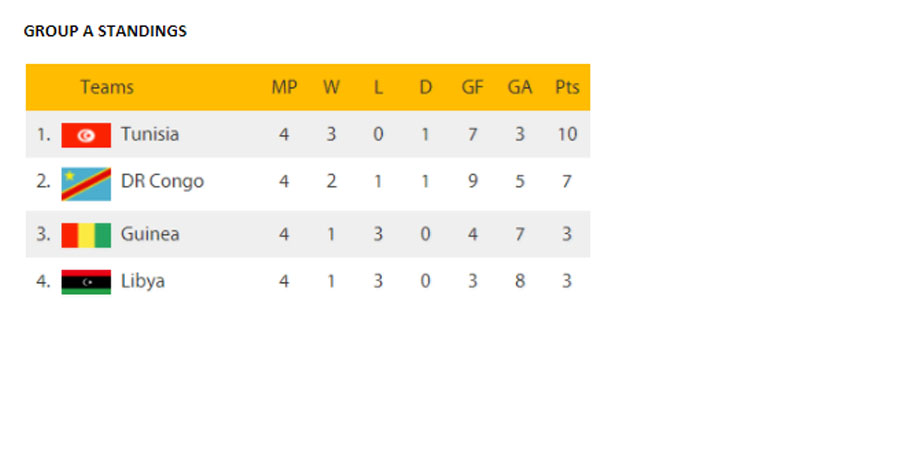Click DR Congo's goals-for value 9
The height and width of the screenshot is (450, 900).
pos(472,182)
